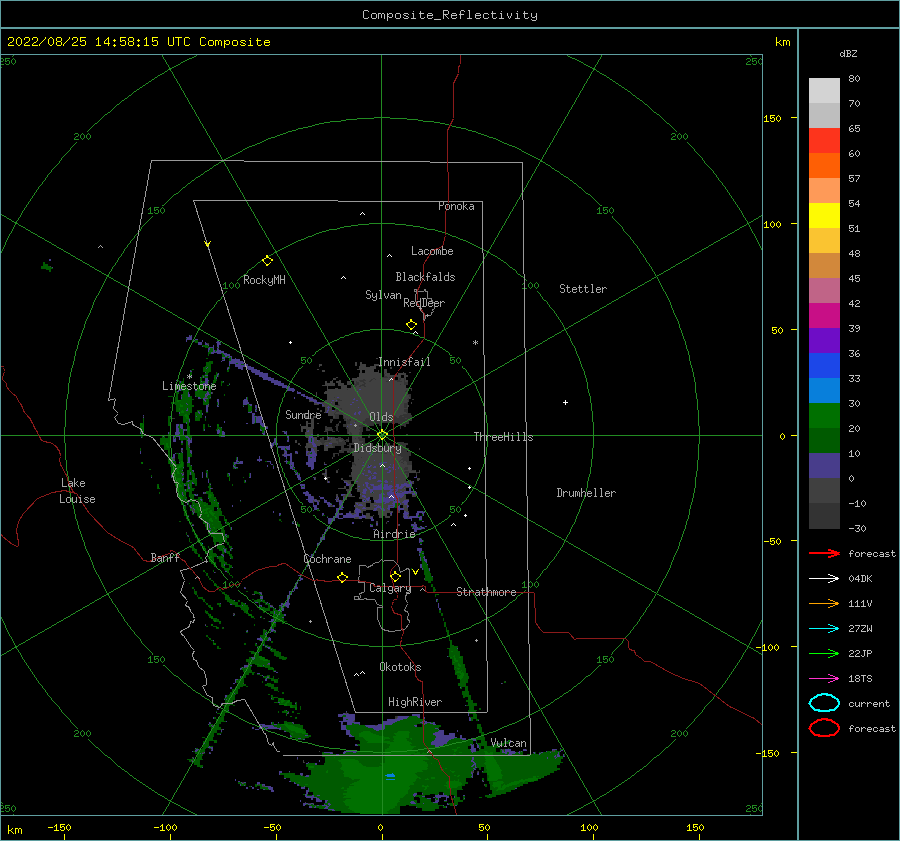Click the forecast label beside red arrow

point(872,553)
